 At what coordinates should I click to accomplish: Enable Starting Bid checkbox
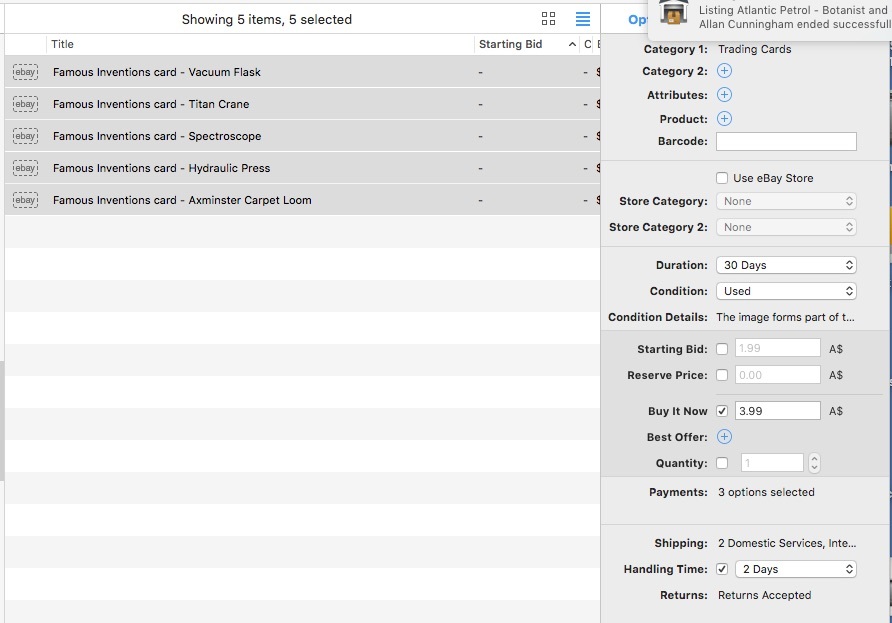(722, 349)
